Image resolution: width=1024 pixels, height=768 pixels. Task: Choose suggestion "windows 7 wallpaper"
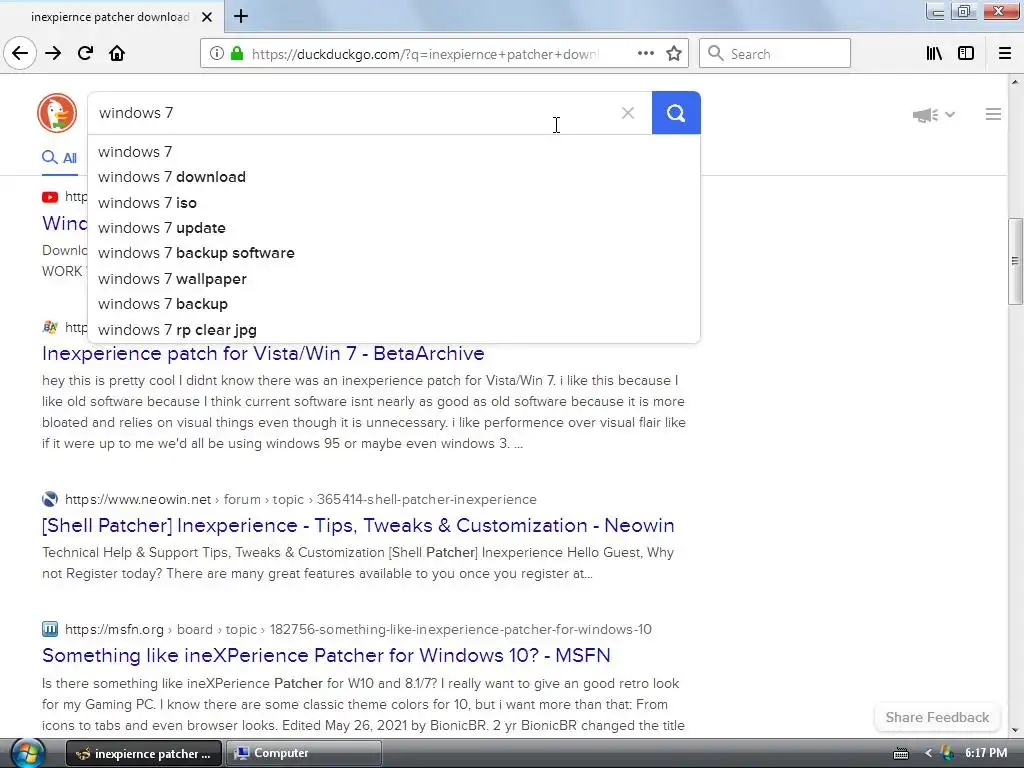(x=394, y=279)
